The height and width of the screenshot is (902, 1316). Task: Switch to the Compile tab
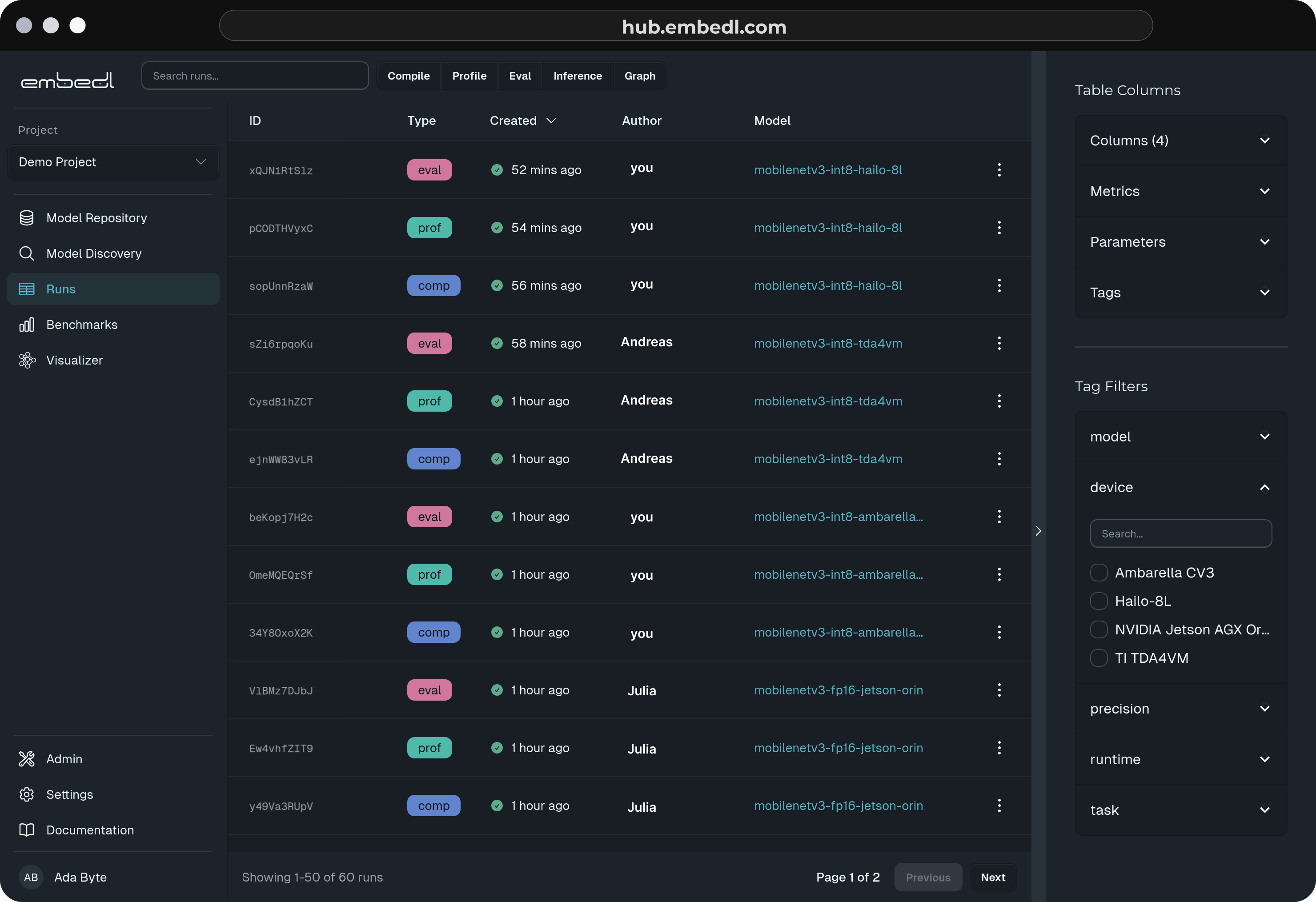click(x=408, y=76)
